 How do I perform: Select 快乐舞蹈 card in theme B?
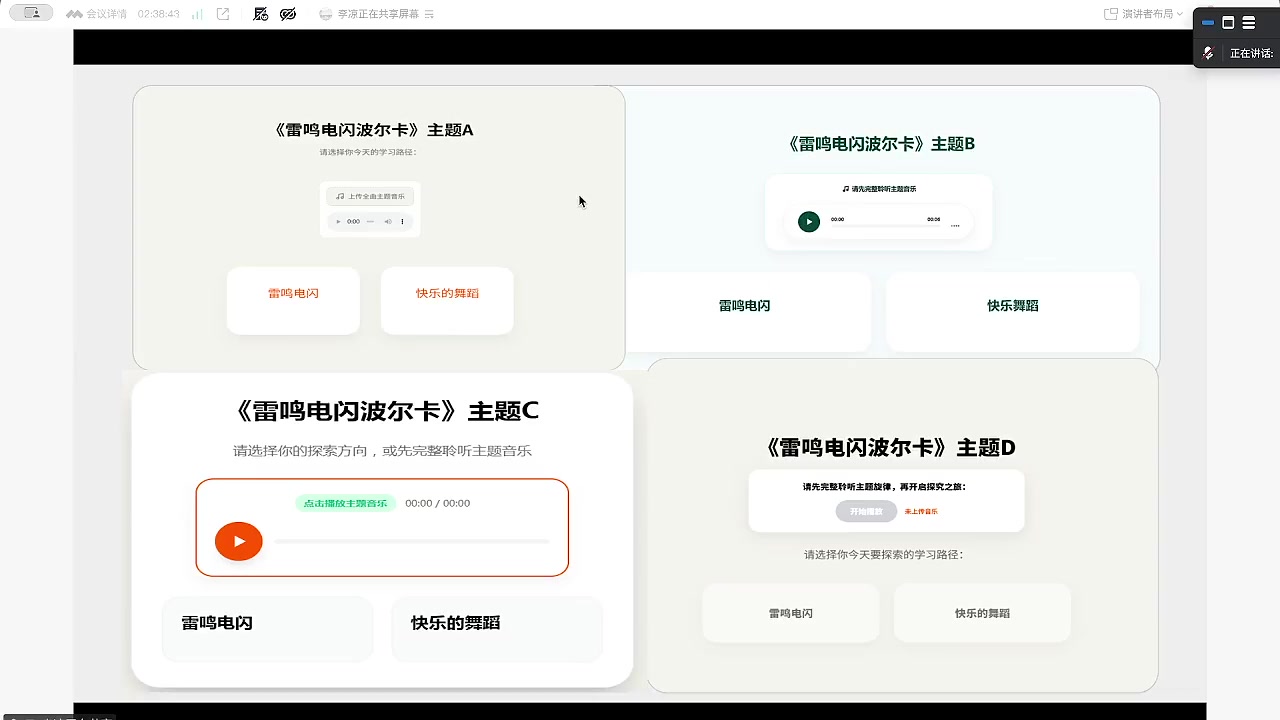tap(1013, 311)
